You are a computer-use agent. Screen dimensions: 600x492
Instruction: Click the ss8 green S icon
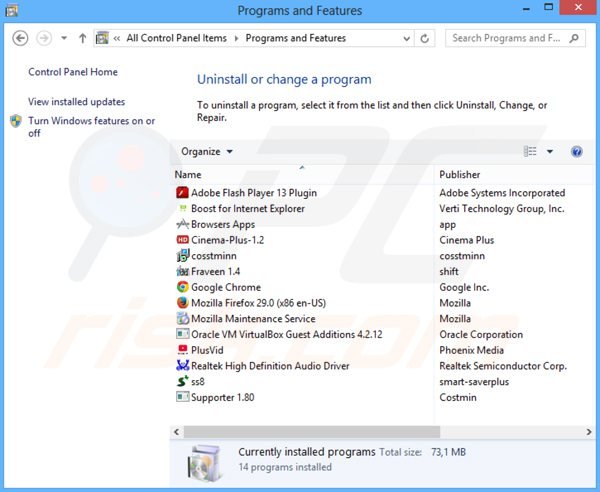pyautogui.click(x=183, y=381)
